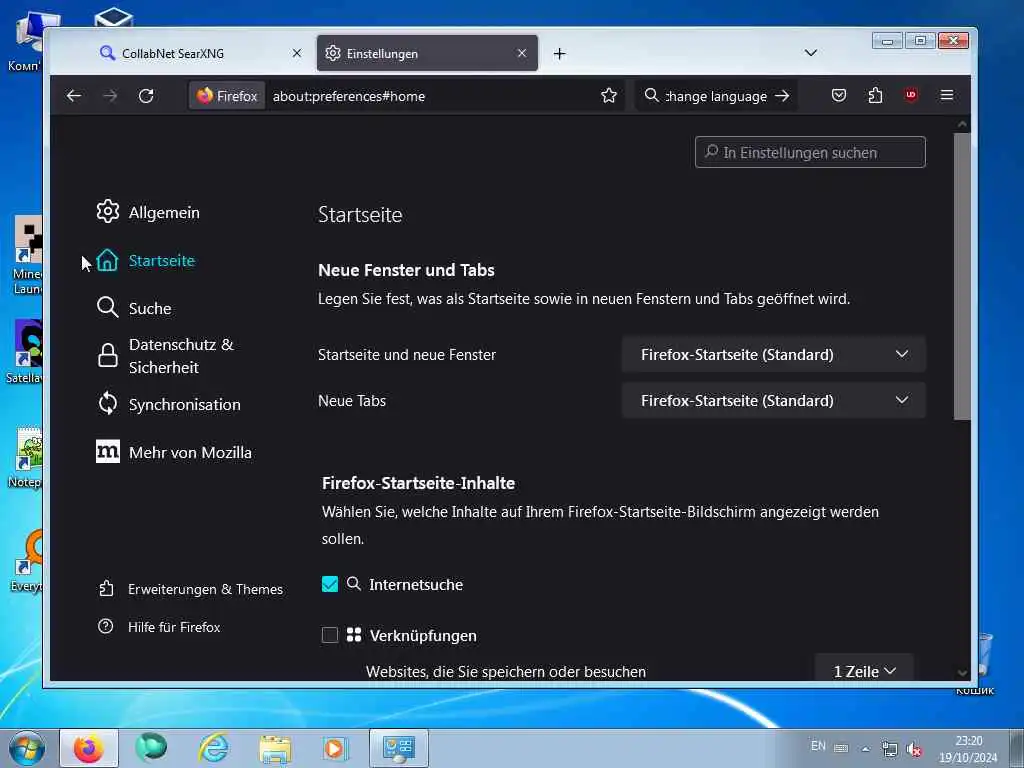
Task: Click the Firefox-Startseite-Inhalte heading
Action: tap(419, 483)
